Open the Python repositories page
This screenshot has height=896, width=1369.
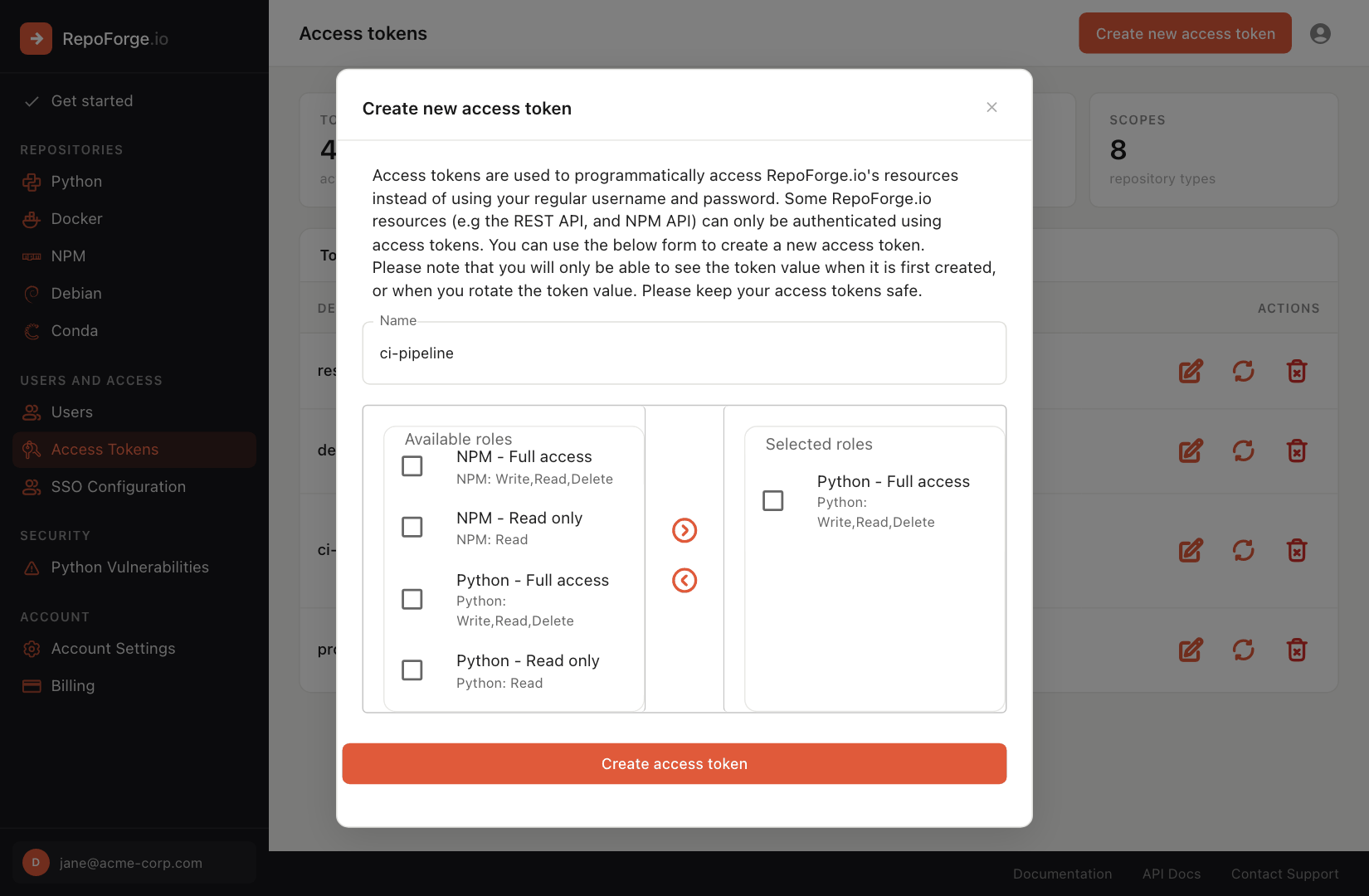click(134, 182)
